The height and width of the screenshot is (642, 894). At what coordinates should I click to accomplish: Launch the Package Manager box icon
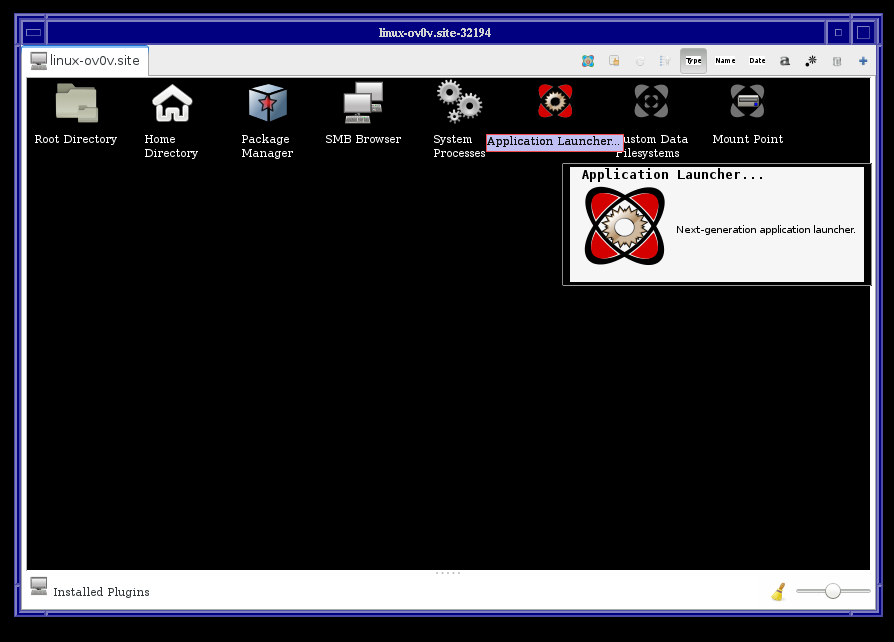267,103
